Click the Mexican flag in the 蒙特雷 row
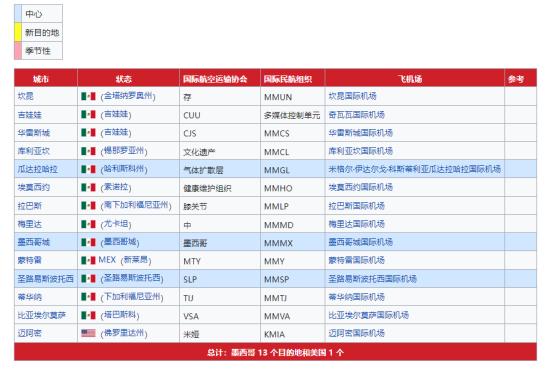The width and height of the screenshot is (554, 373). pos(88,260)
